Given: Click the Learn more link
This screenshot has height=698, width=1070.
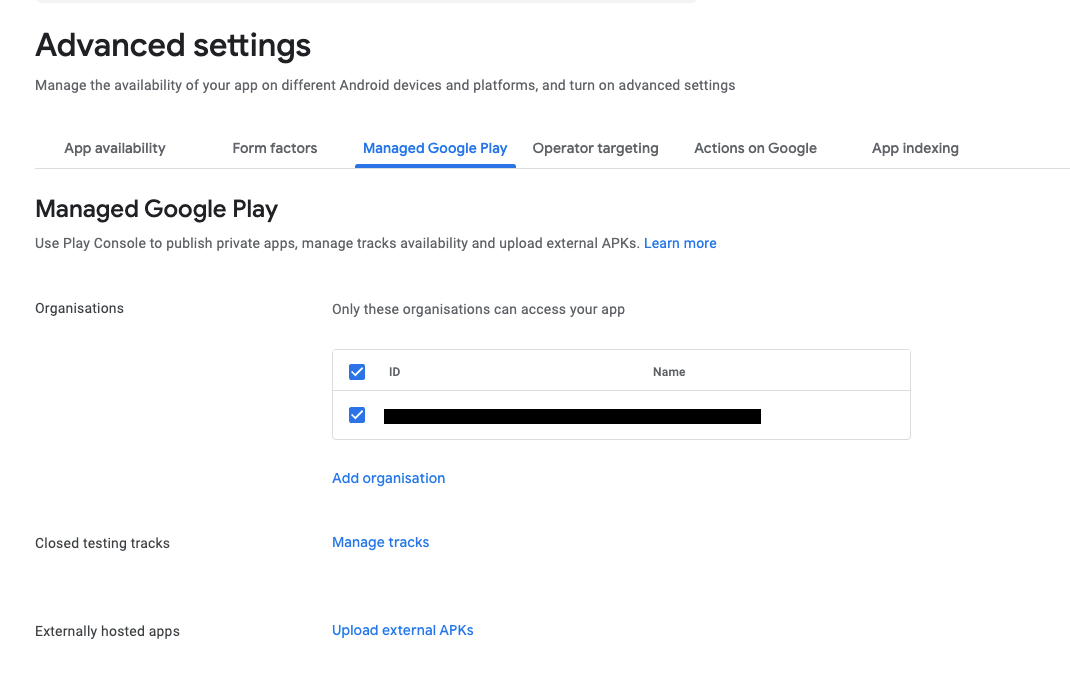Looking at the screenshot, I should [x=680, y=243].
